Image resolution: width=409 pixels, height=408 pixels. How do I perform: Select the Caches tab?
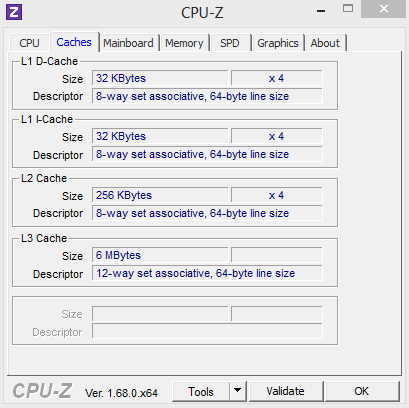(x=74, y=42)
